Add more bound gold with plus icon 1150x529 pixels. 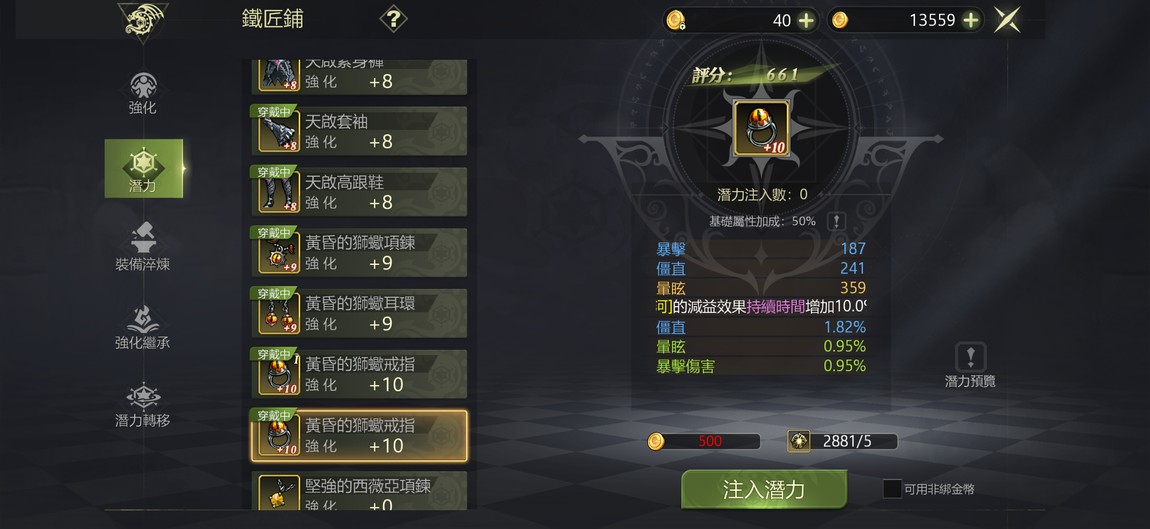806,21
